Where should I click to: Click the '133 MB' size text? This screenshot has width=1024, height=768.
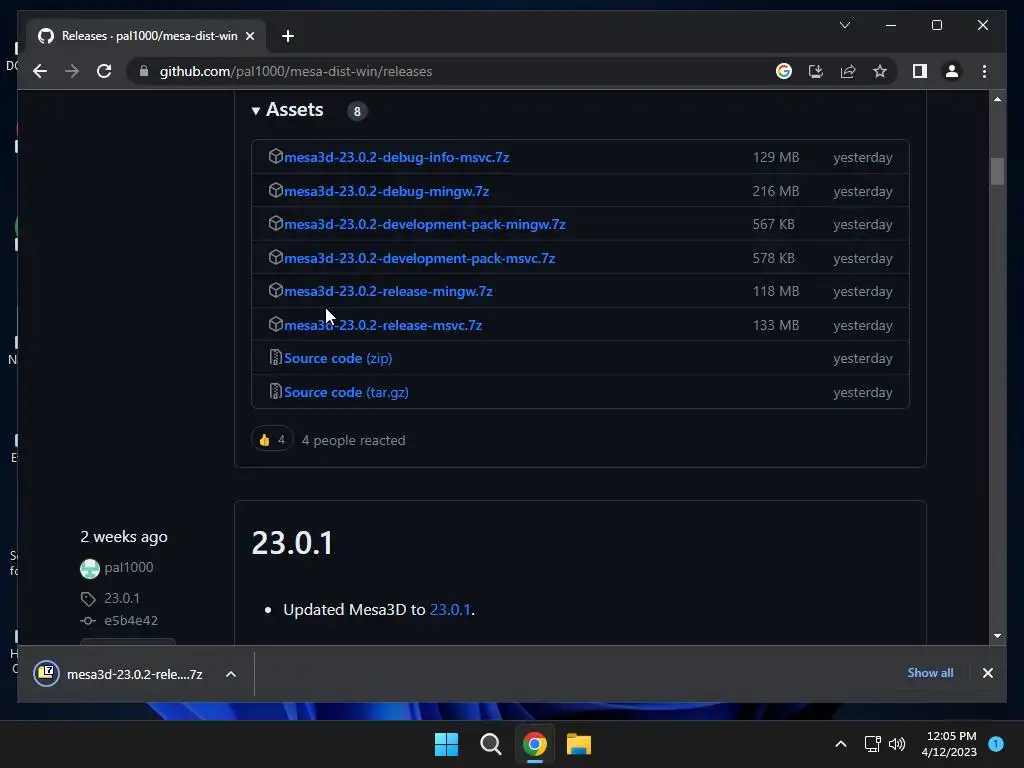point(775,325)
